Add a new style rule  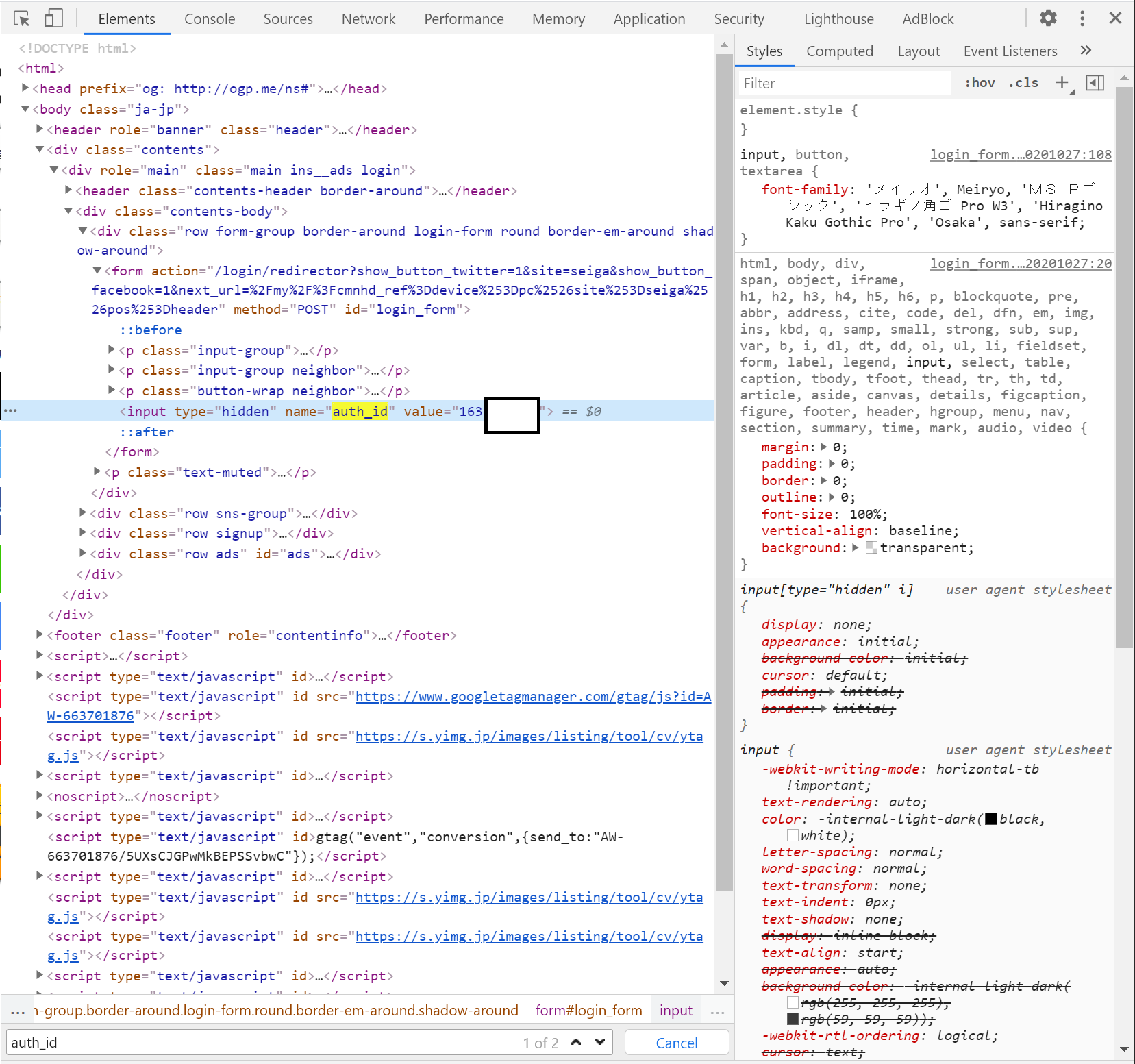1062,83
